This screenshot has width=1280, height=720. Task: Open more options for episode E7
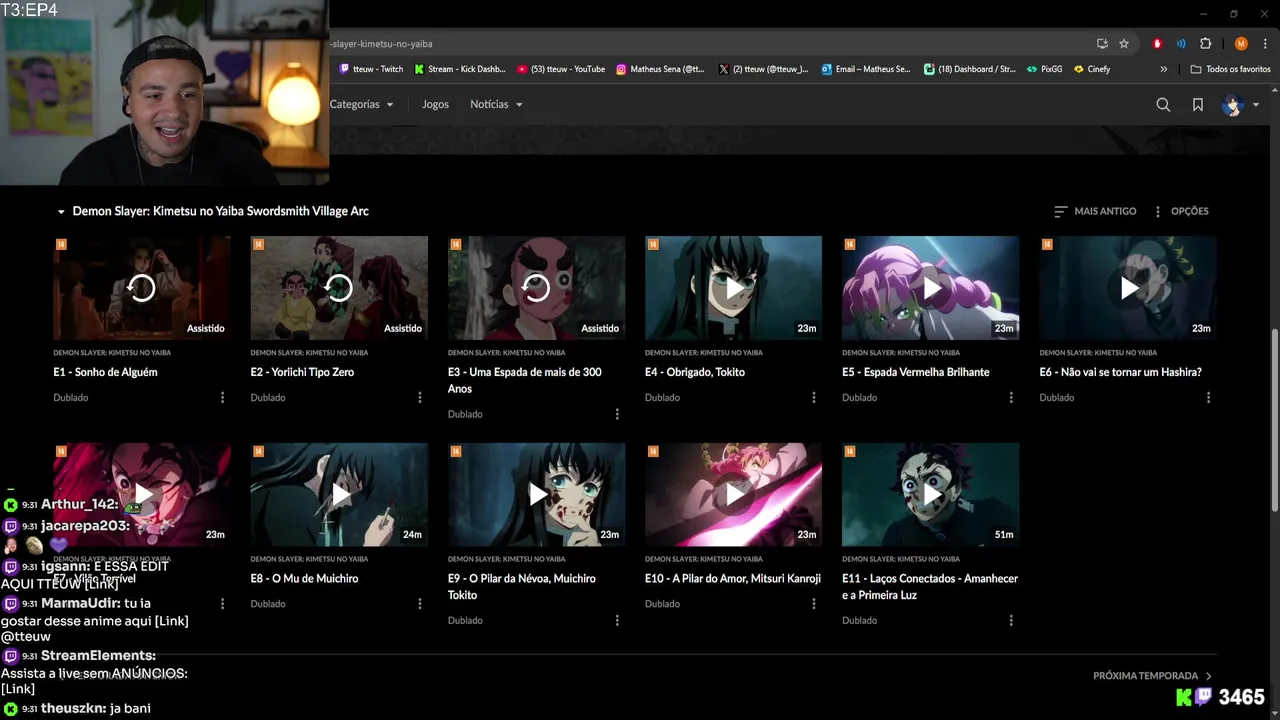222,604
